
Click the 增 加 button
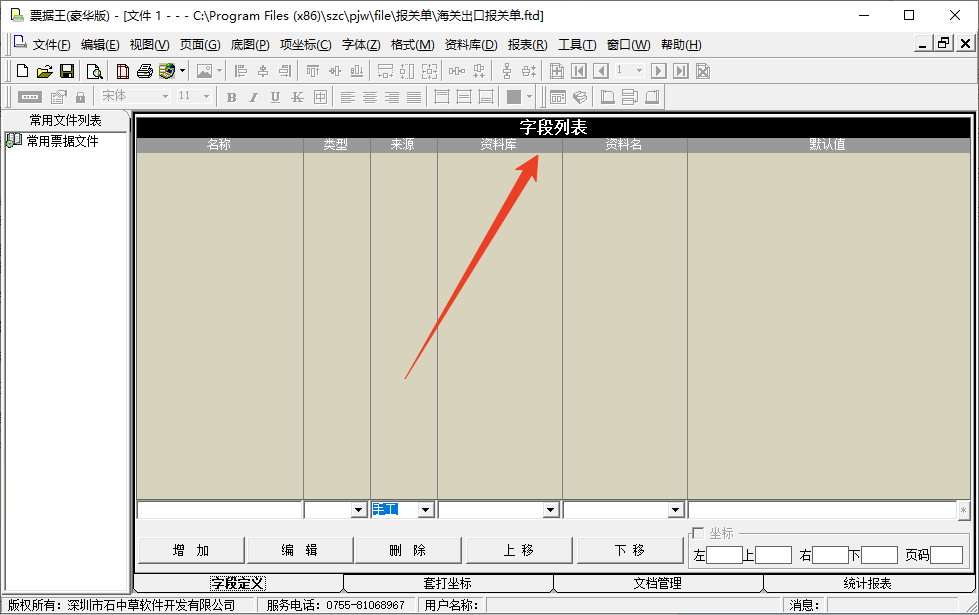(191, 550)
